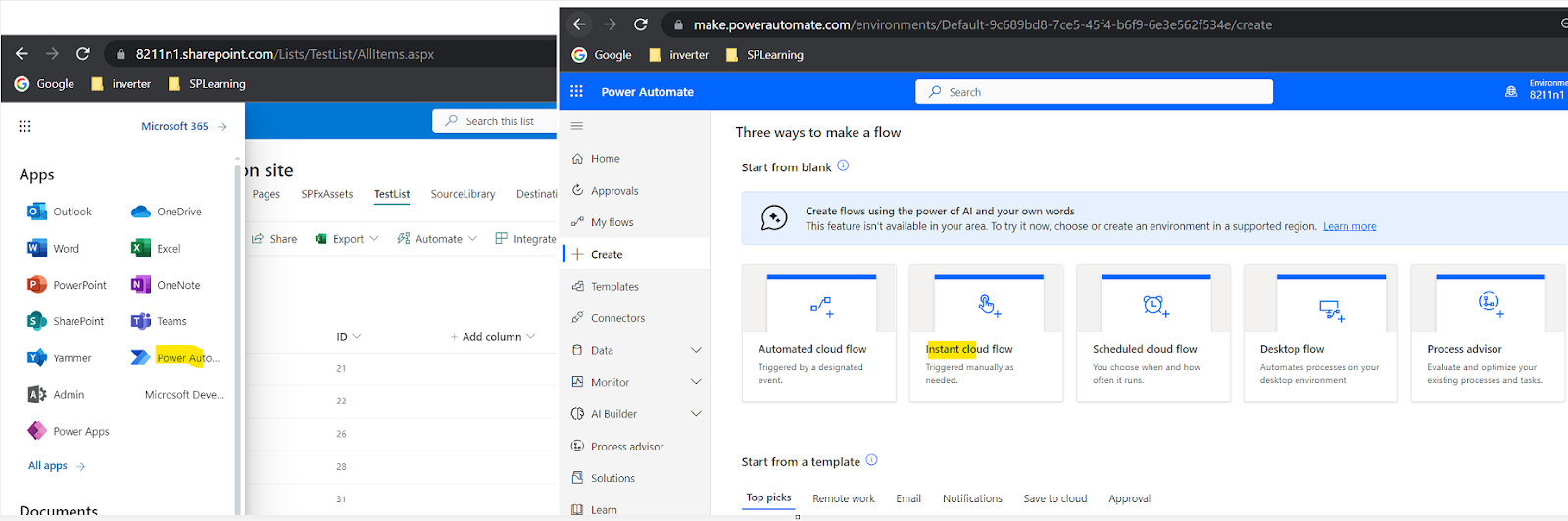Screen dimensions: 1568x521
Task: Click the Learn more link
Action: click(x=1349, y=226)
